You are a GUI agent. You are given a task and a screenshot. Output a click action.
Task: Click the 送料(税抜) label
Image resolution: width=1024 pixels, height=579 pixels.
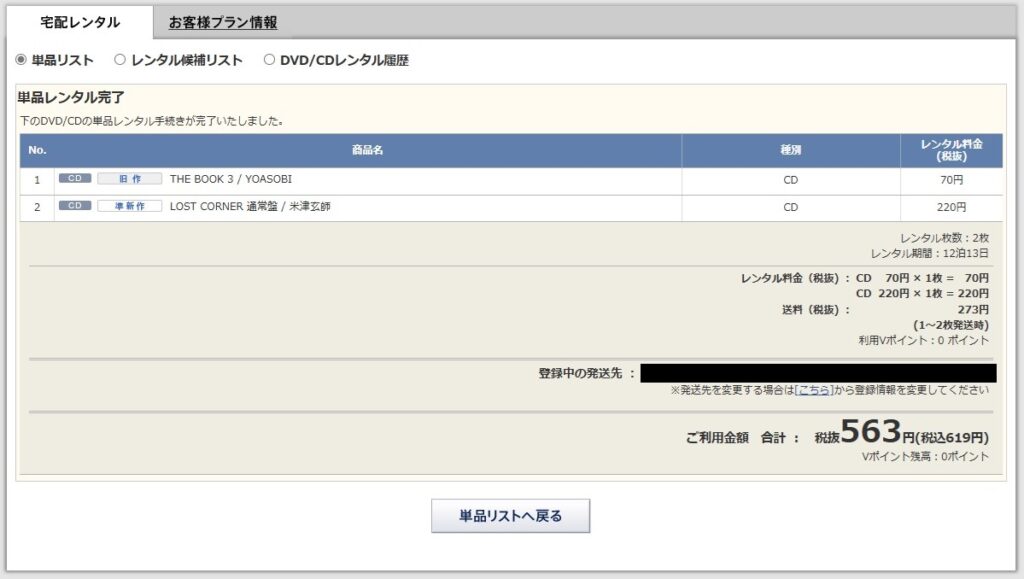816,309
